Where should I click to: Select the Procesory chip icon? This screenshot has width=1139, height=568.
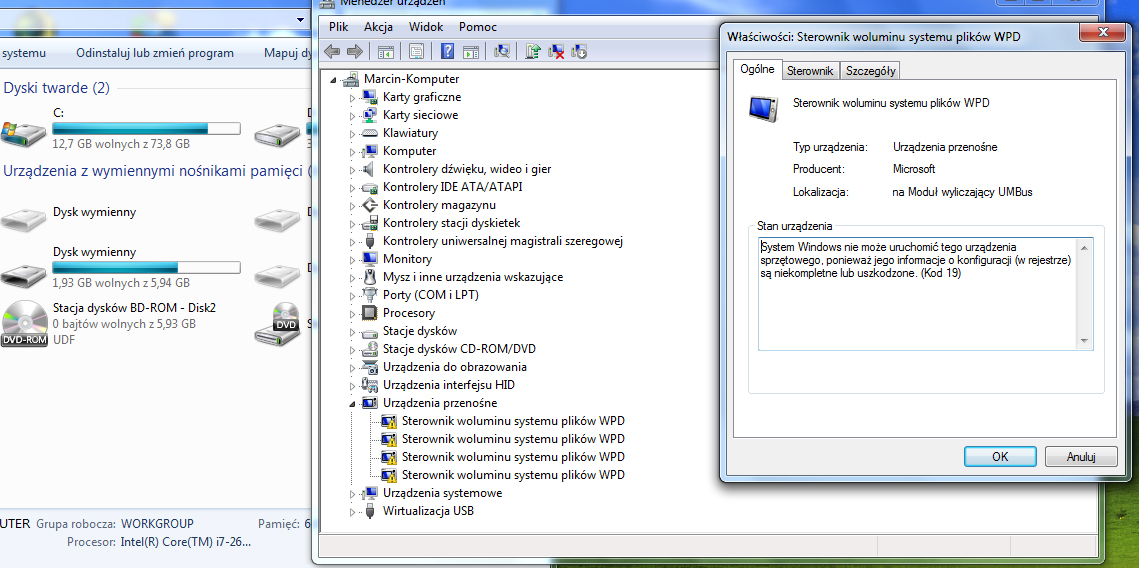coord(370,313)
